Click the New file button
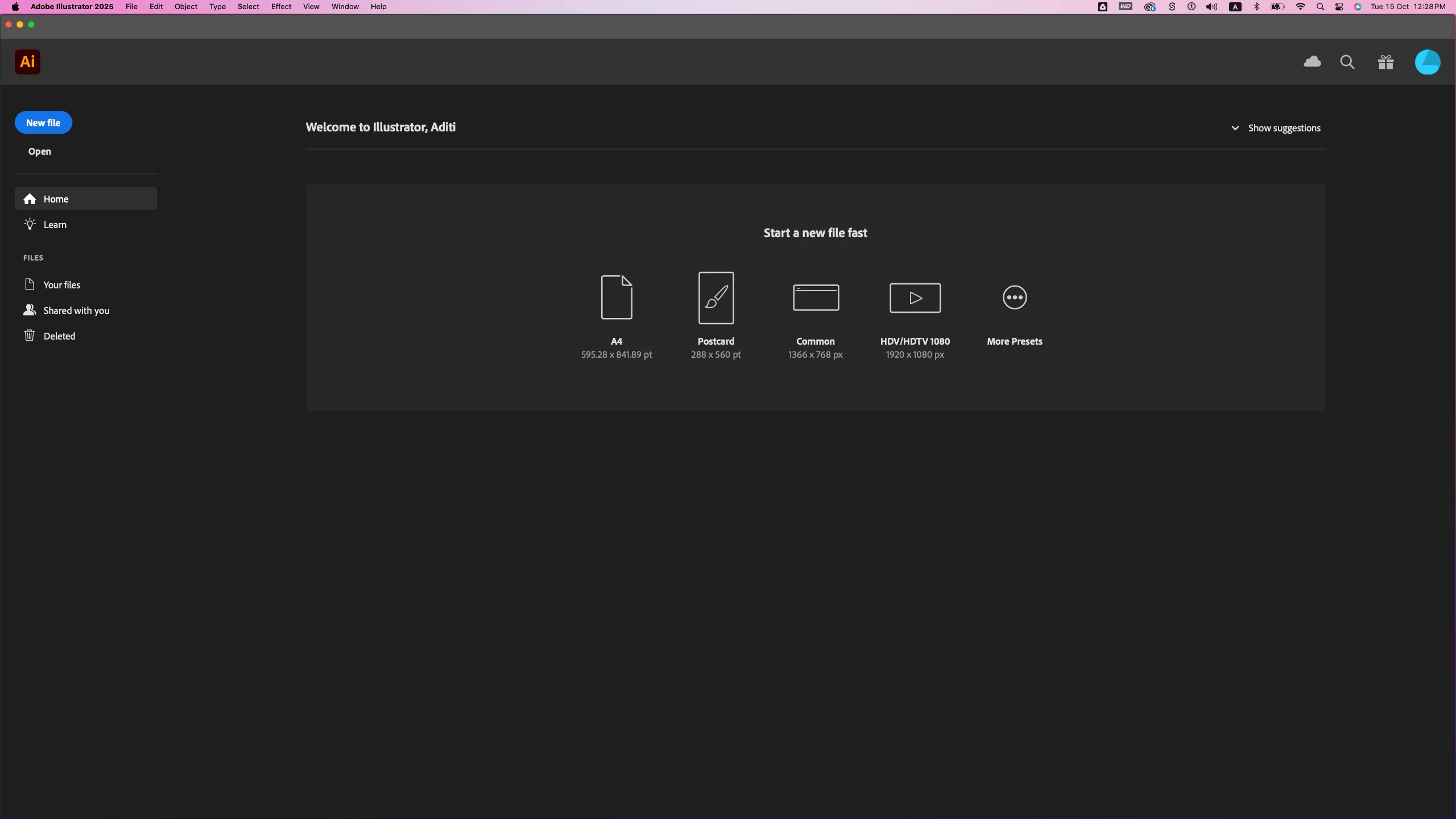Screen dimensions: 1456x819 click(x=43, y=123)
